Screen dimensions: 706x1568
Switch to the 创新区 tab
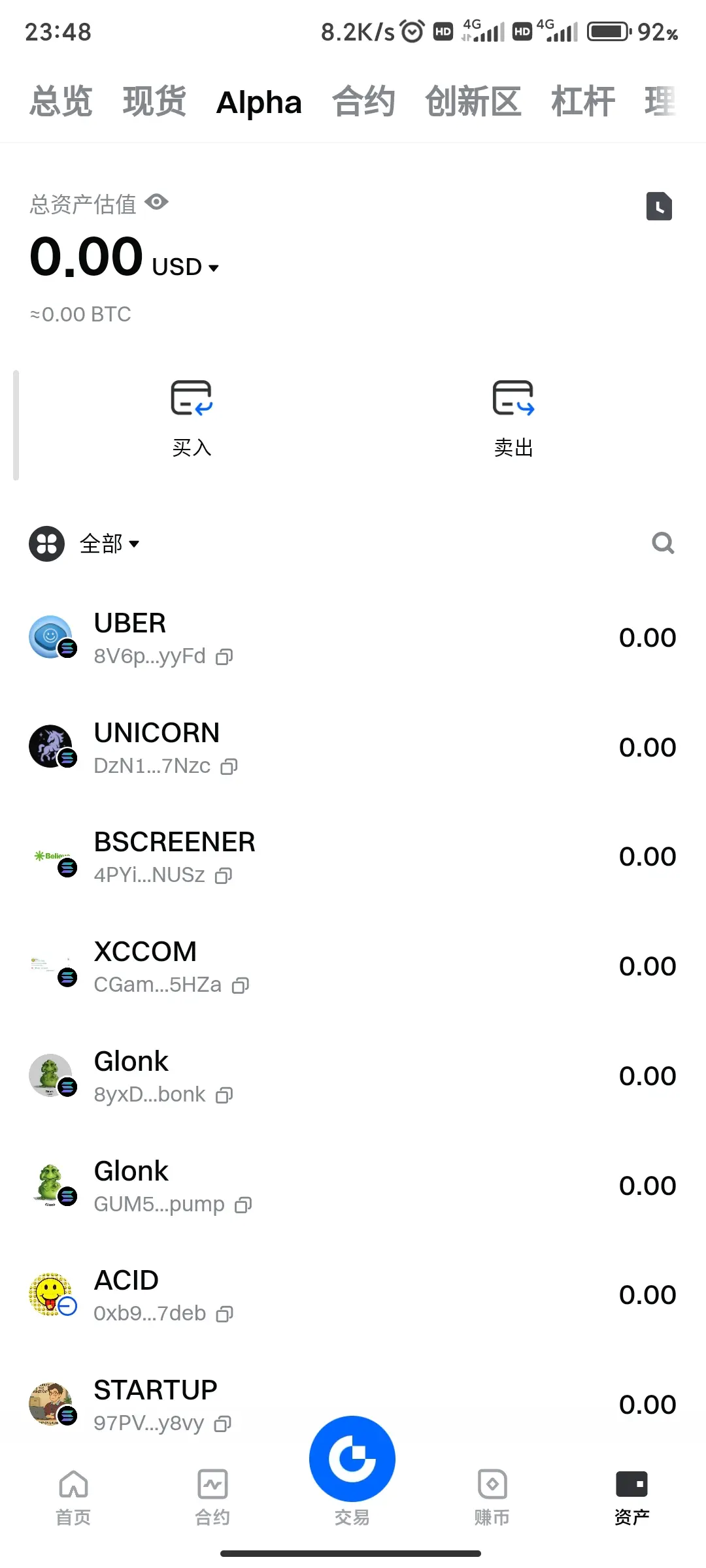(x=473, y=102)
